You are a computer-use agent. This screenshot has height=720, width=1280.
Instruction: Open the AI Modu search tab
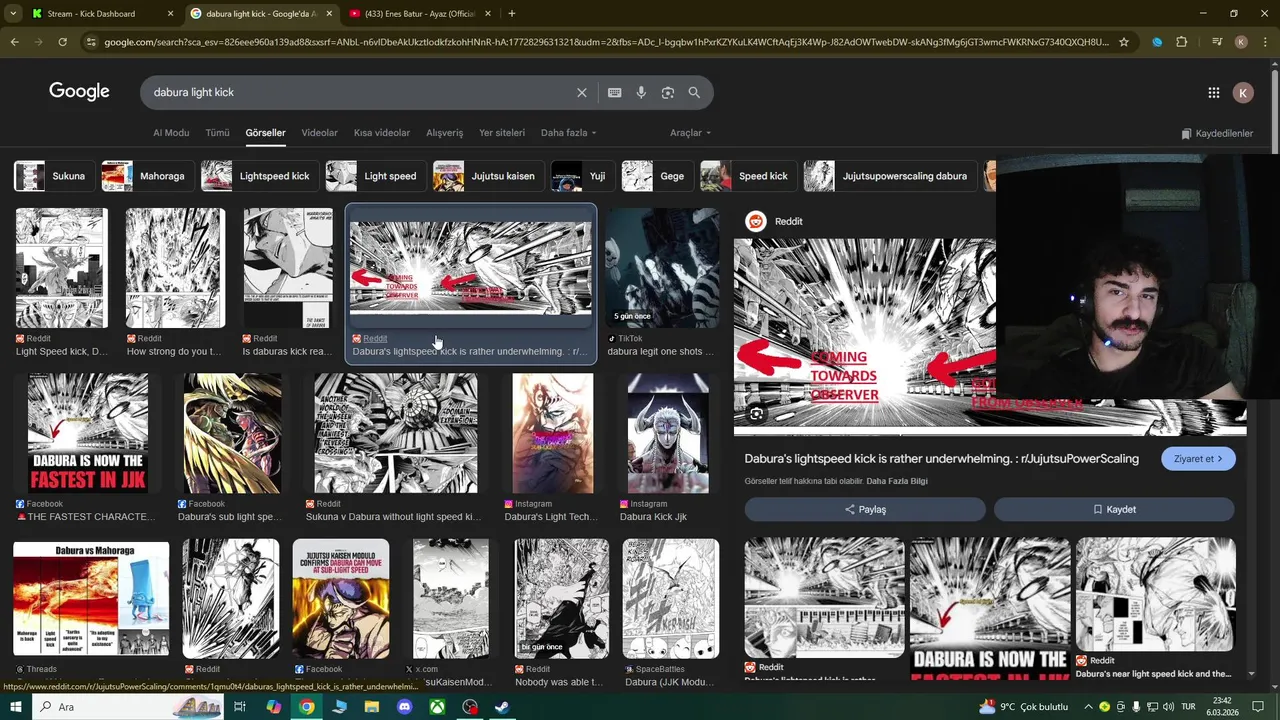point(171,133)
